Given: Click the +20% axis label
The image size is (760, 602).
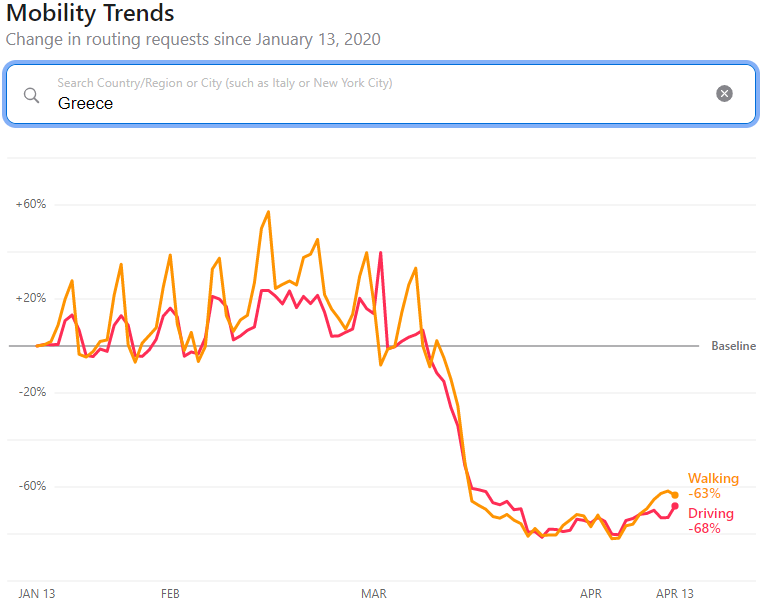Looking at the screenshot, I should [x=31, y=298].
